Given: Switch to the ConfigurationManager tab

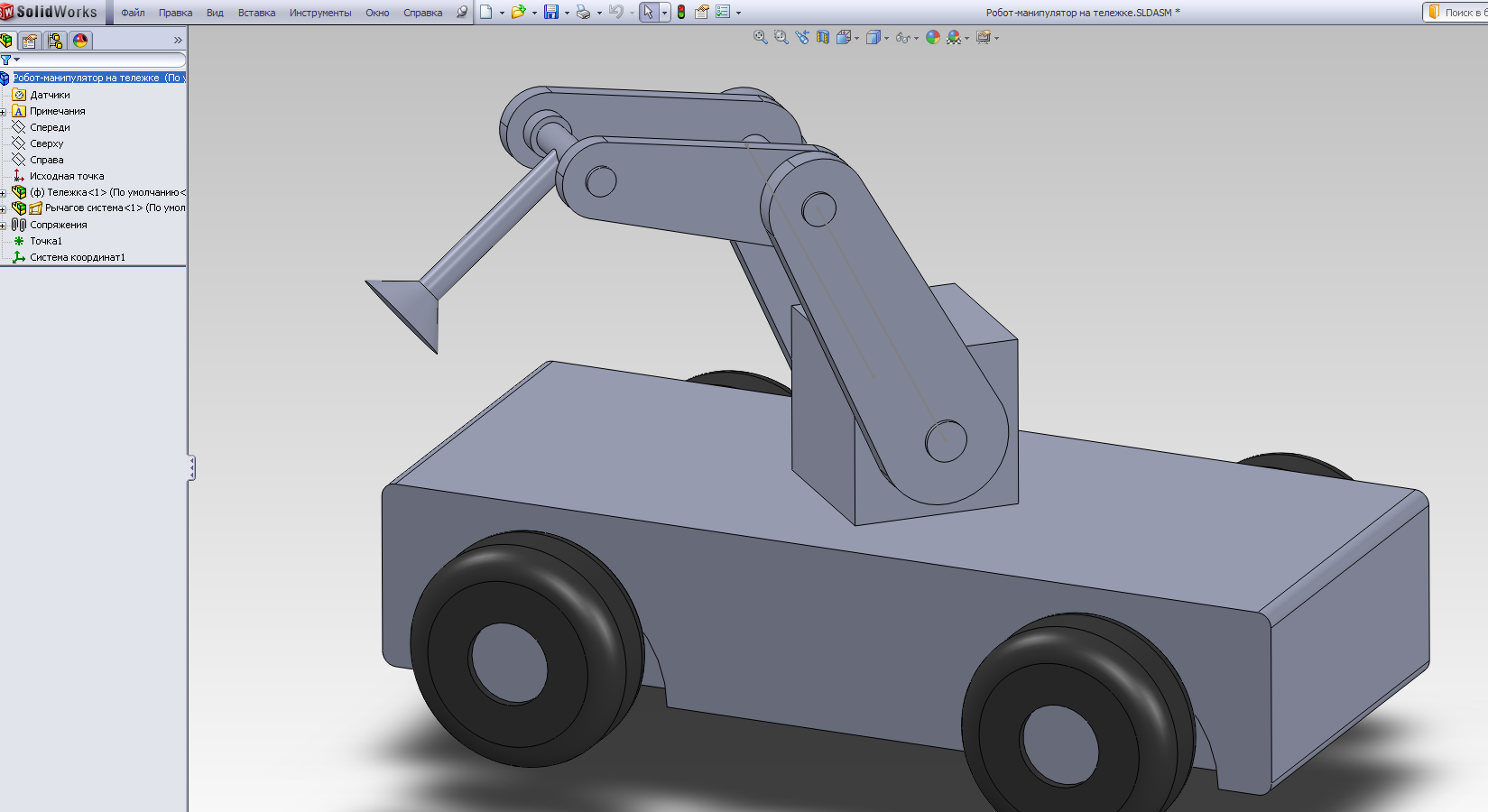Looking at the screenshot, I should [55, 41].
